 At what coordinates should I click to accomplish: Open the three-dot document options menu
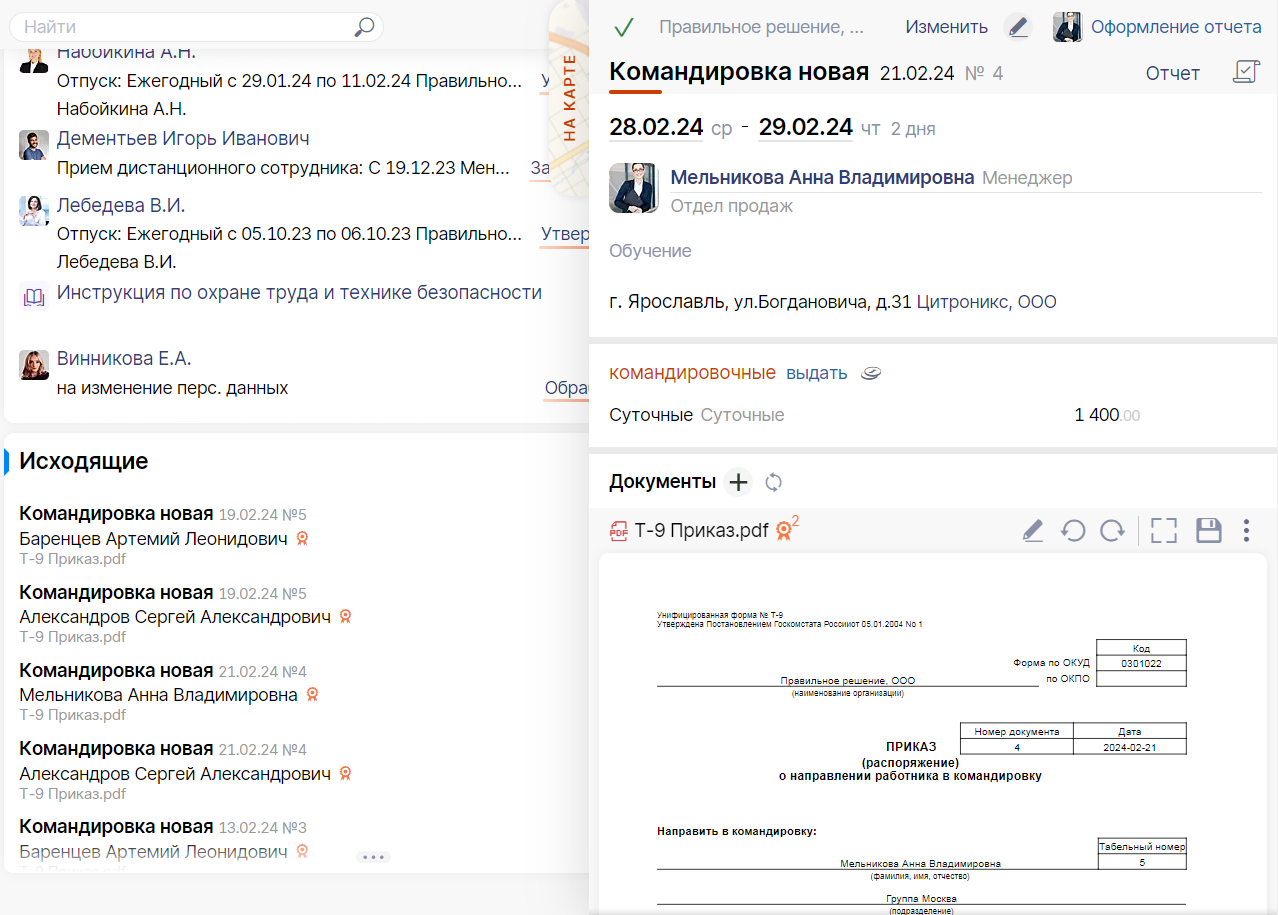coord(1246,531)
